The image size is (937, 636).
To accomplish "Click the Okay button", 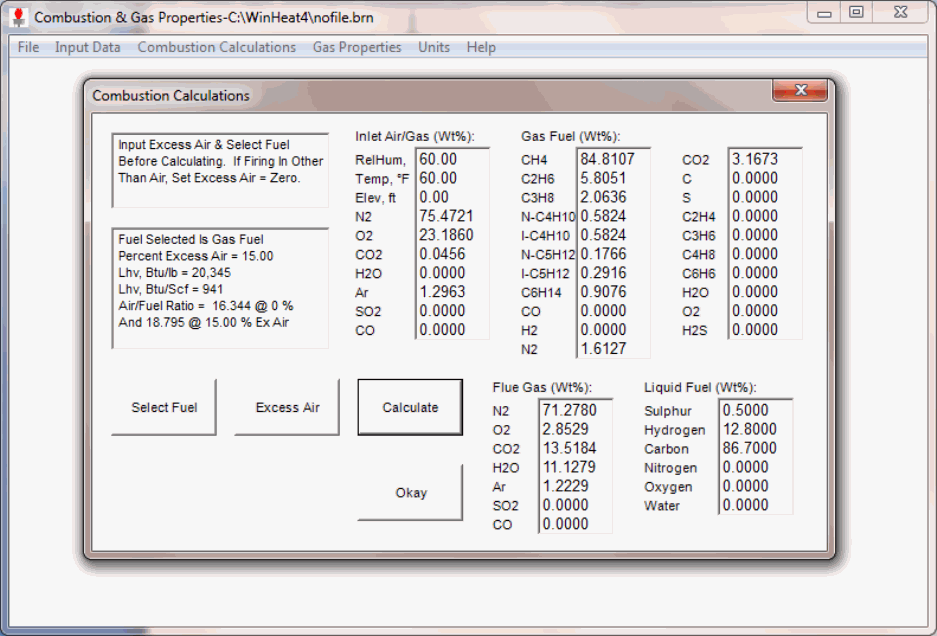I will coord(411,493).
